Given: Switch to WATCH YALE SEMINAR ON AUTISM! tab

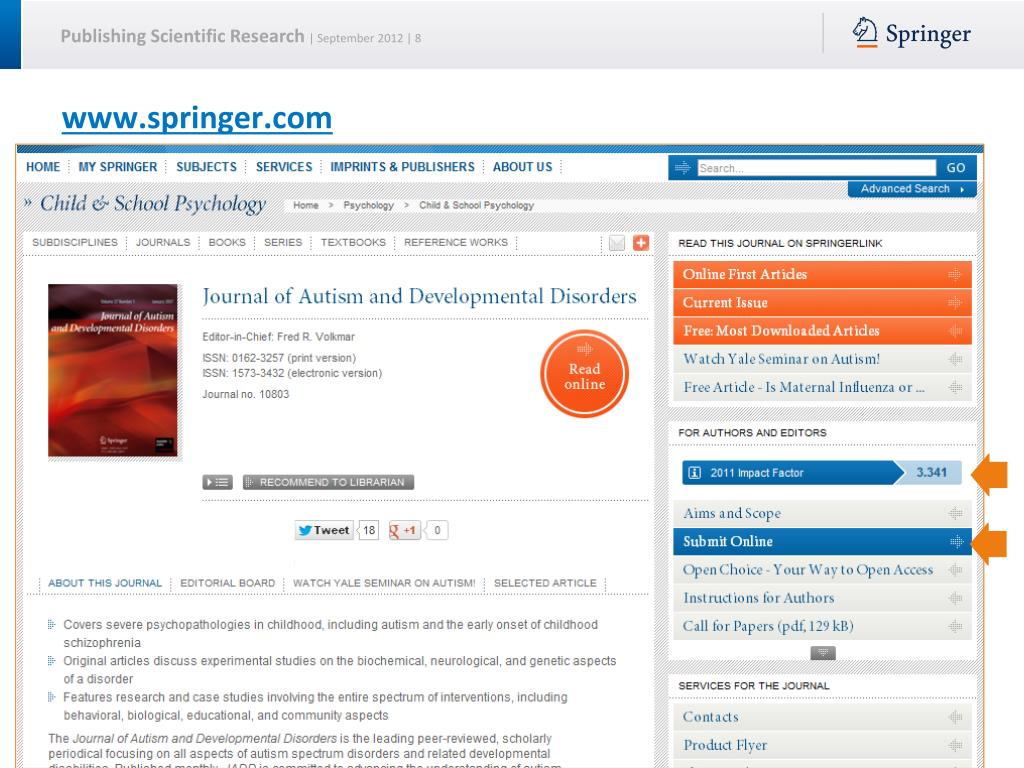Looking at the screenshot, I should click(x=384, y=583).
